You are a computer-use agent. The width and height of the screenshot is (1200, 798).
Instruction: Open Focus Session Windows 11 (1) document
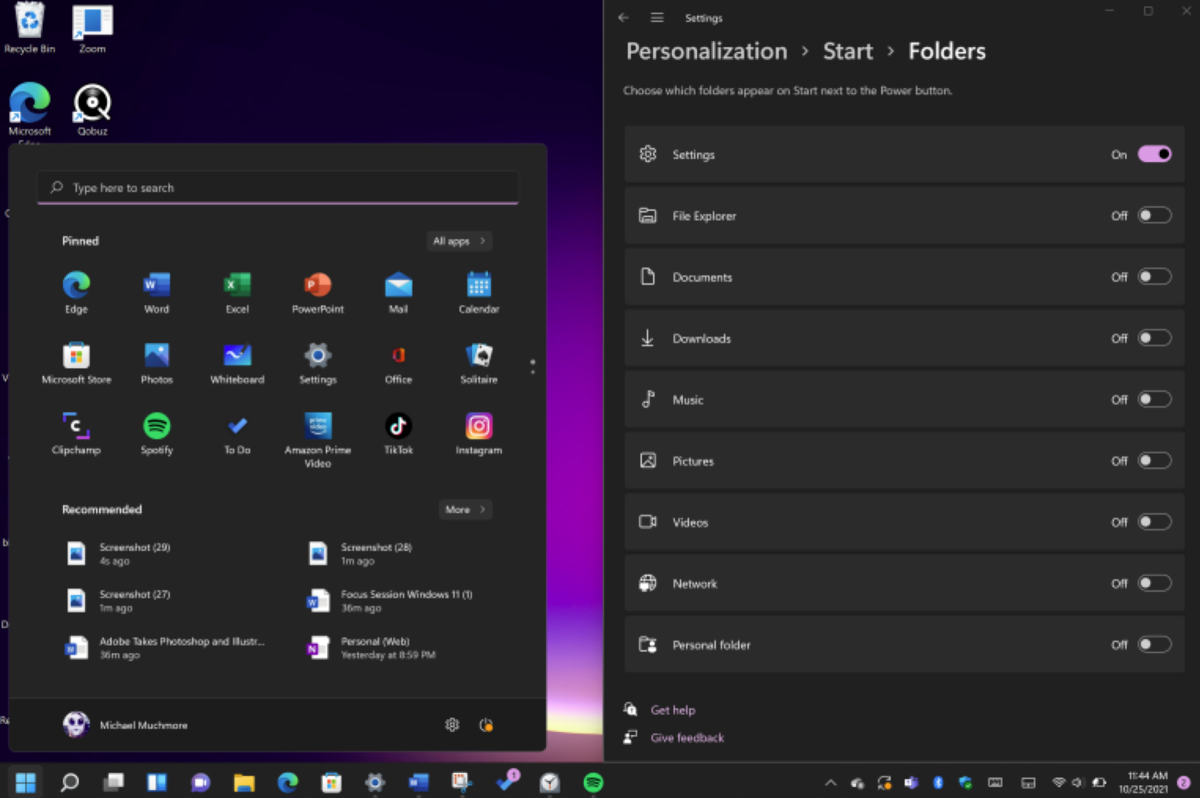pyautogui.click(x=392, y=601)
